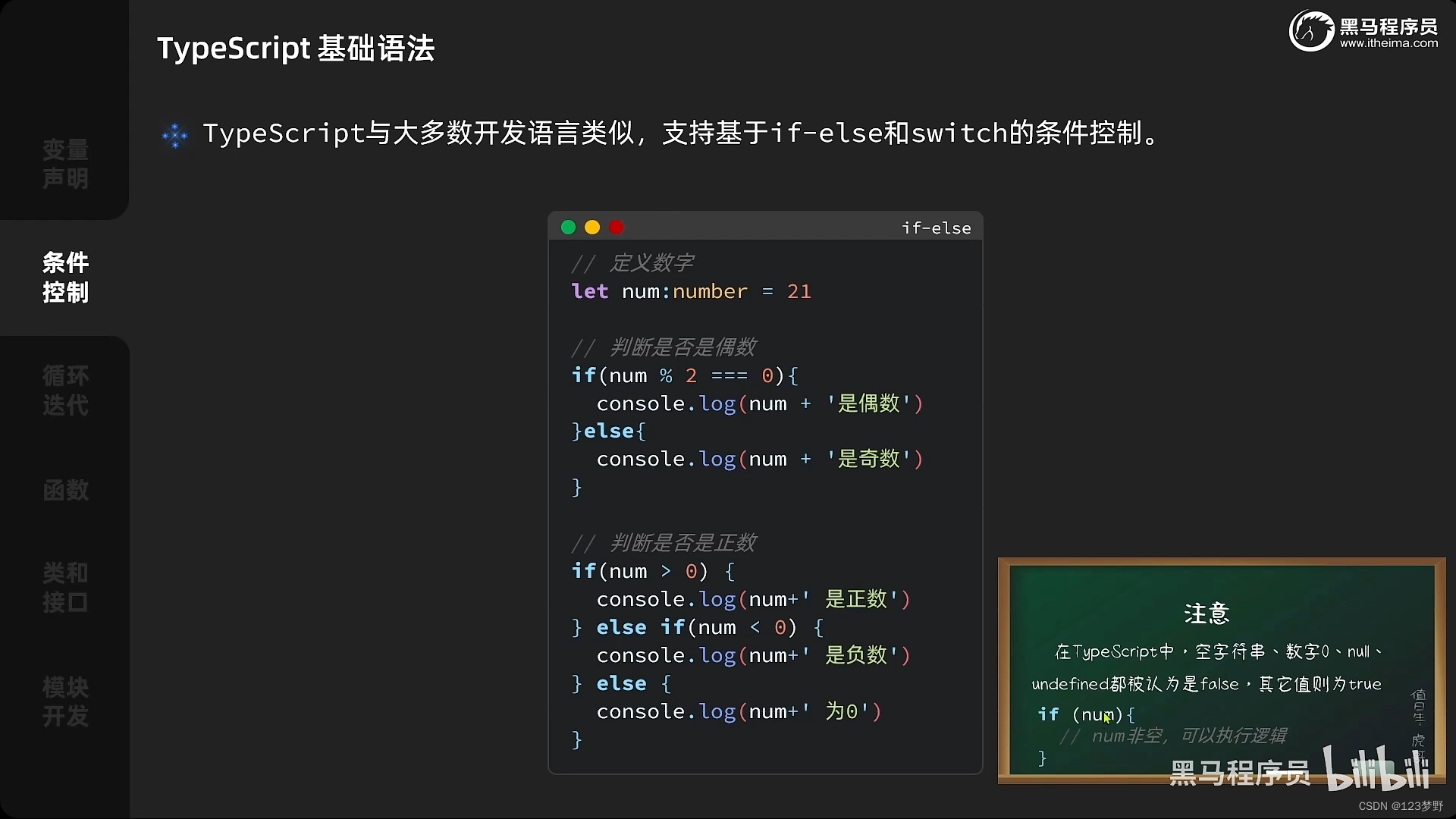Click the let num:number = 21 code line

tap(690, 291)
